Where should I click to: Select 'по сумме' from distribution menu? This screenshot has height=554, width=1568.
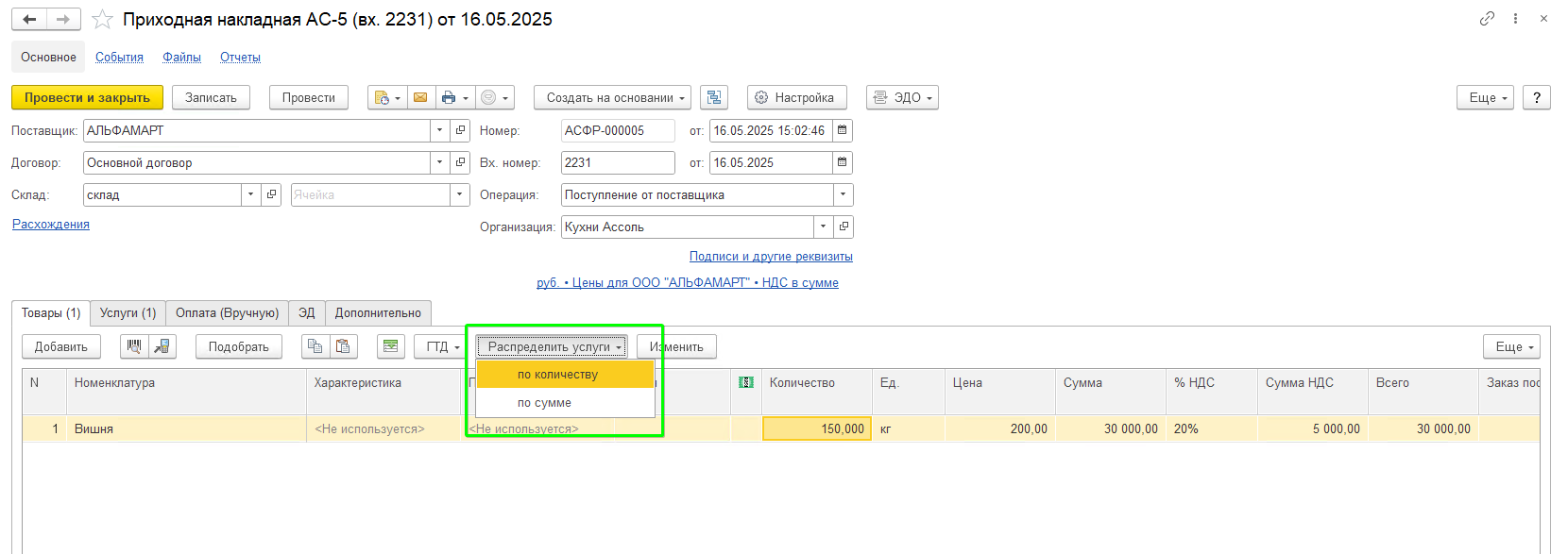[x=544, y=403]
